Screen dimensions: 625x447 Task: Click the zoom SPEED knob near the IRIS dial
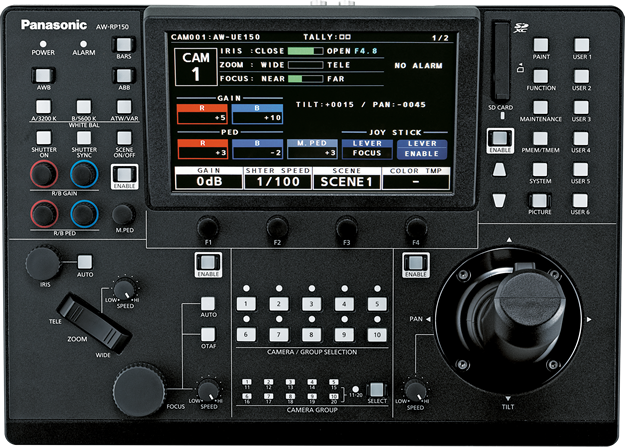coord(125,289)
